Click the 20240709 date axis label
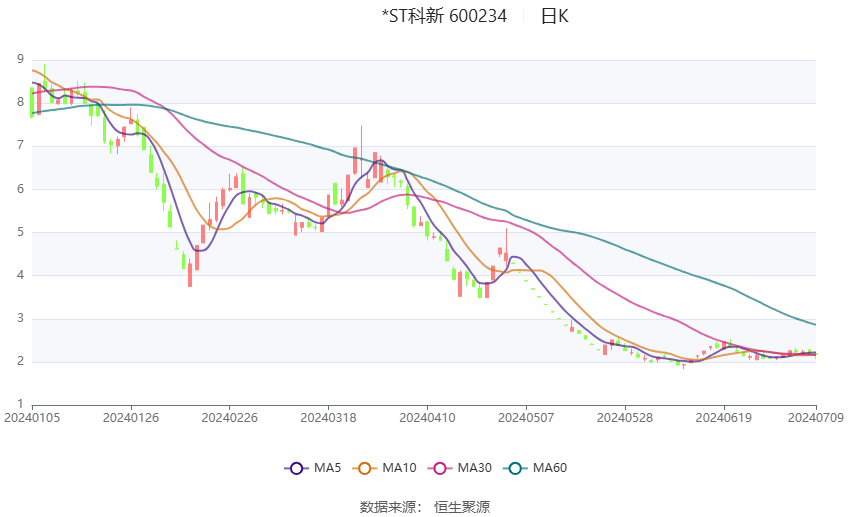 (x=815, y=418)
